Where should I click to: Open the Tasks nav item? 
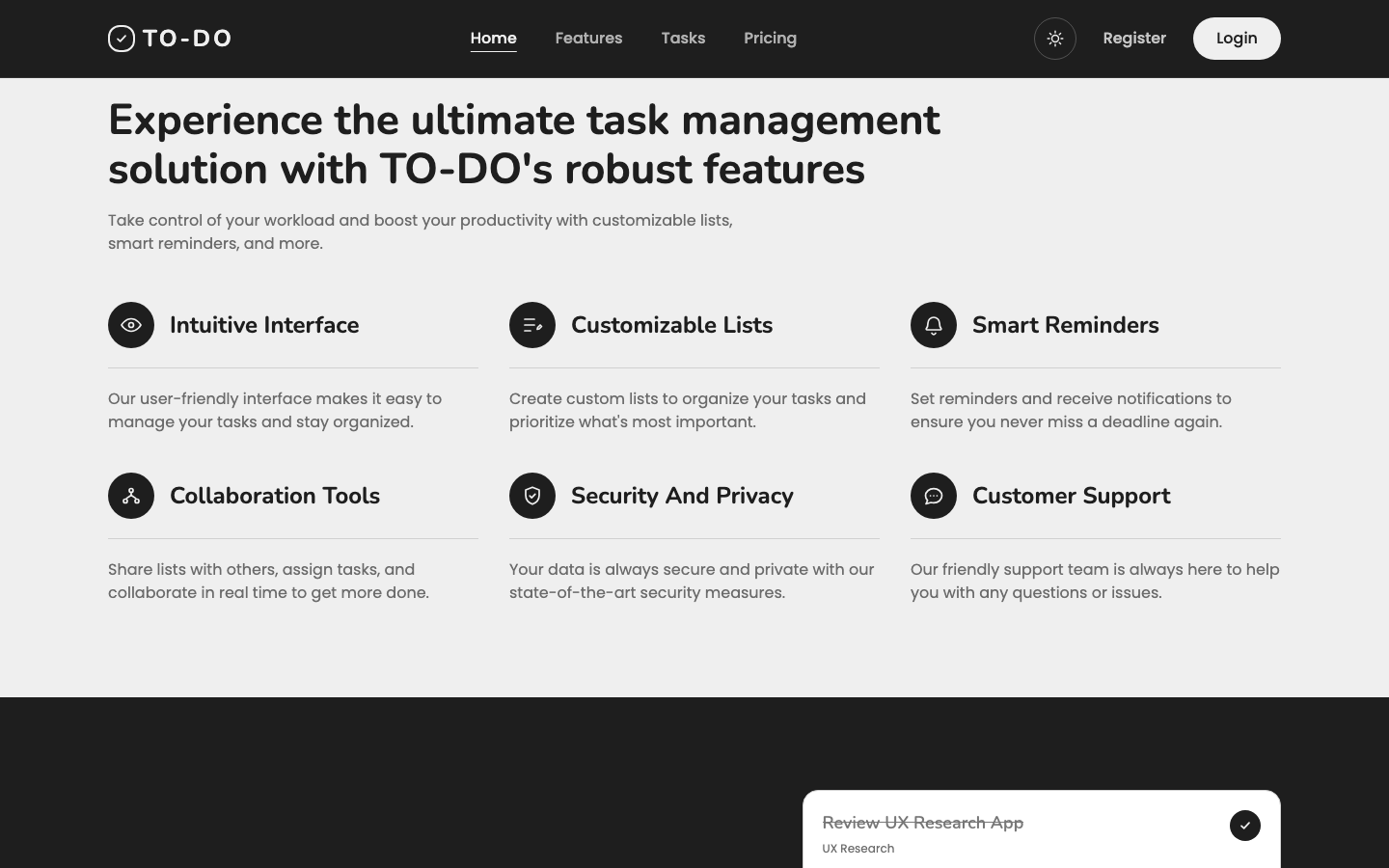pyautogui.click(x=684, y=39)
